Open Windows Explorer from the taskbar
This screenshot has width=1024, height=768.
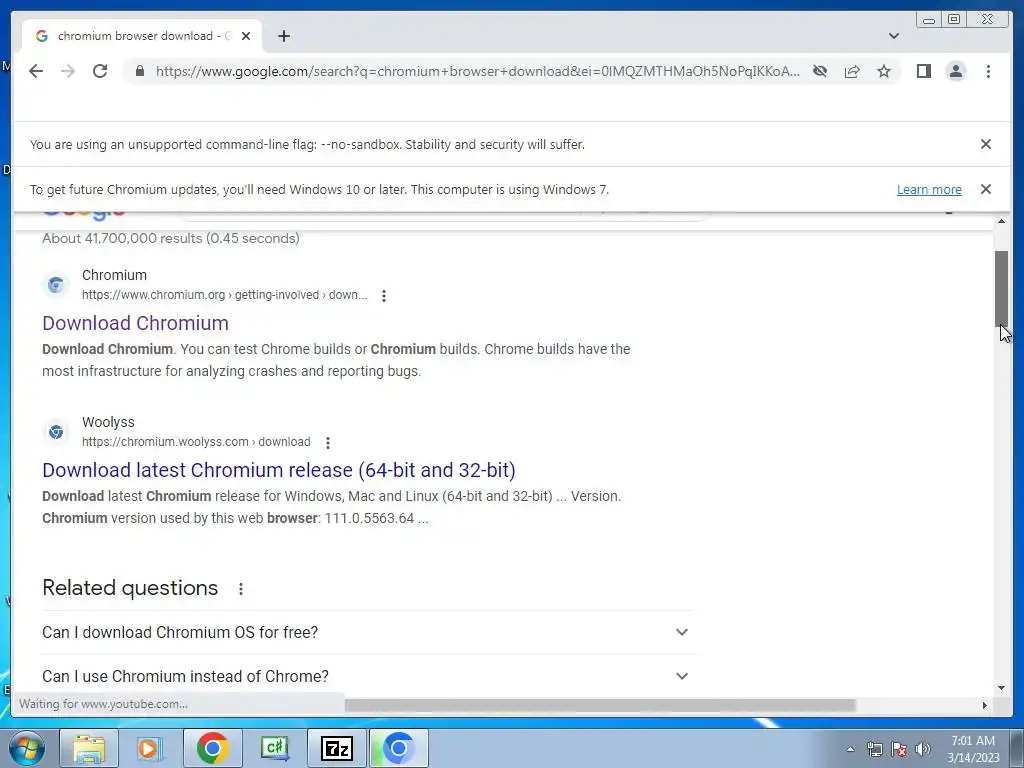coord(89,748)
